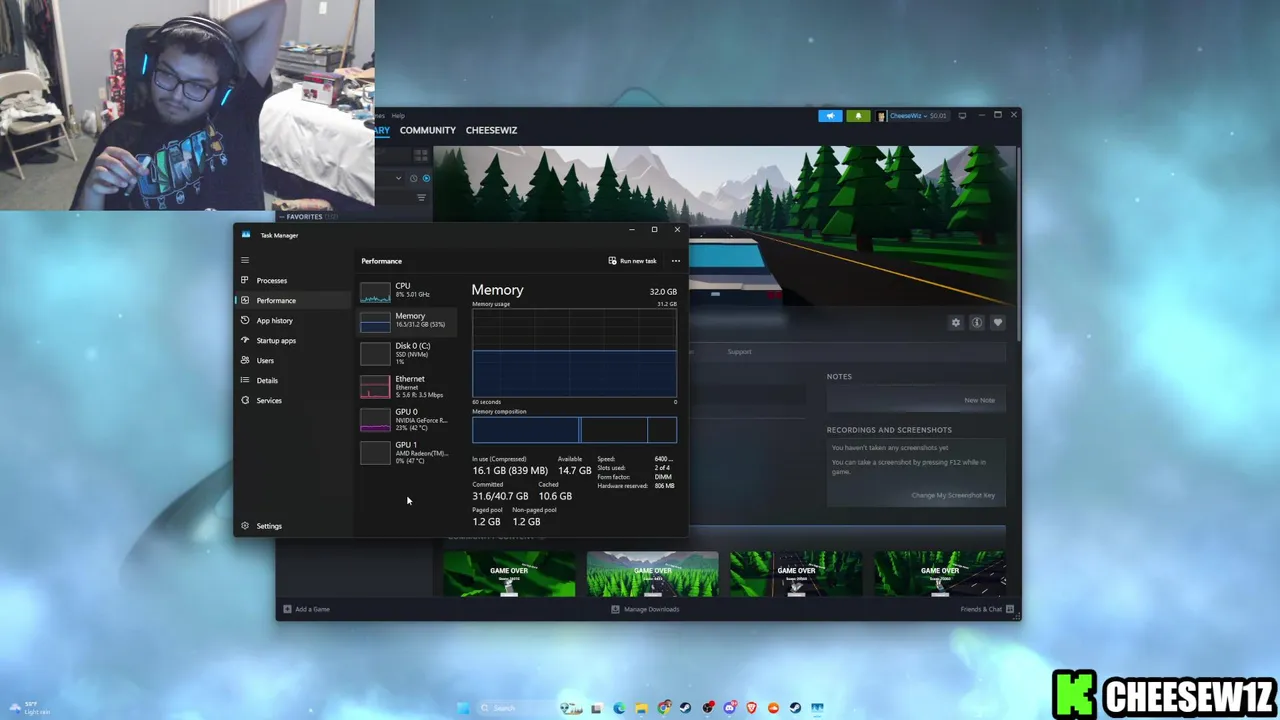Open third GAME OVER community screenshot

point(796,573)
